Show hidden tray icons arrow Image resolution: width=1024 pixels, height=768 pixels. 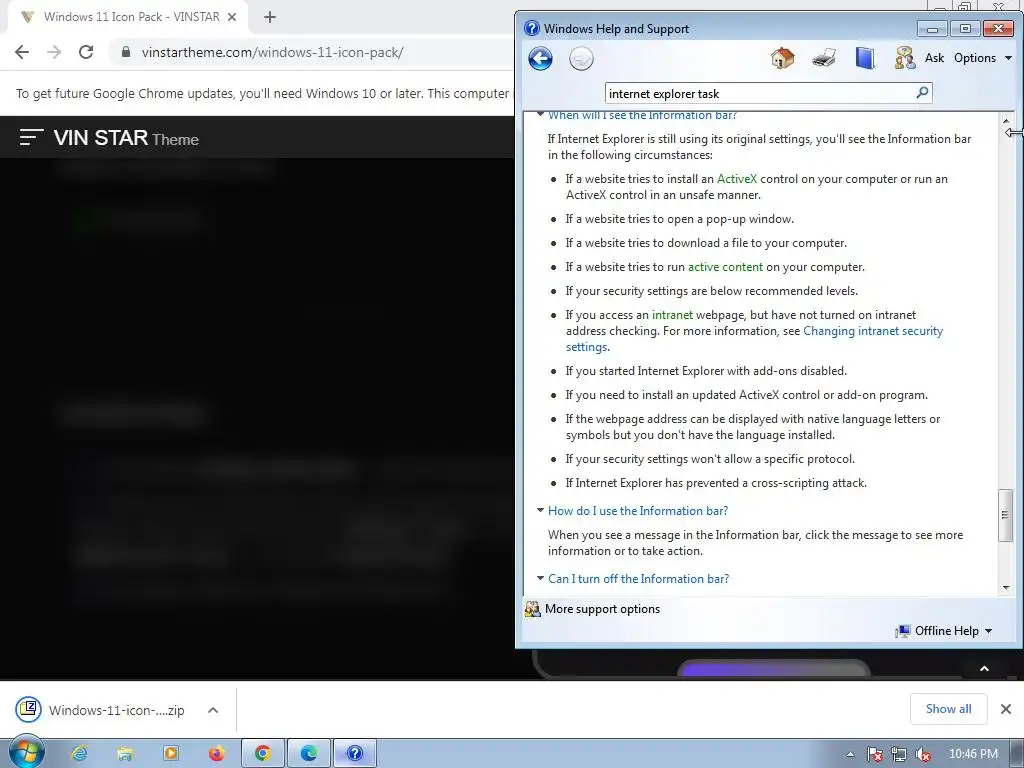850,754
